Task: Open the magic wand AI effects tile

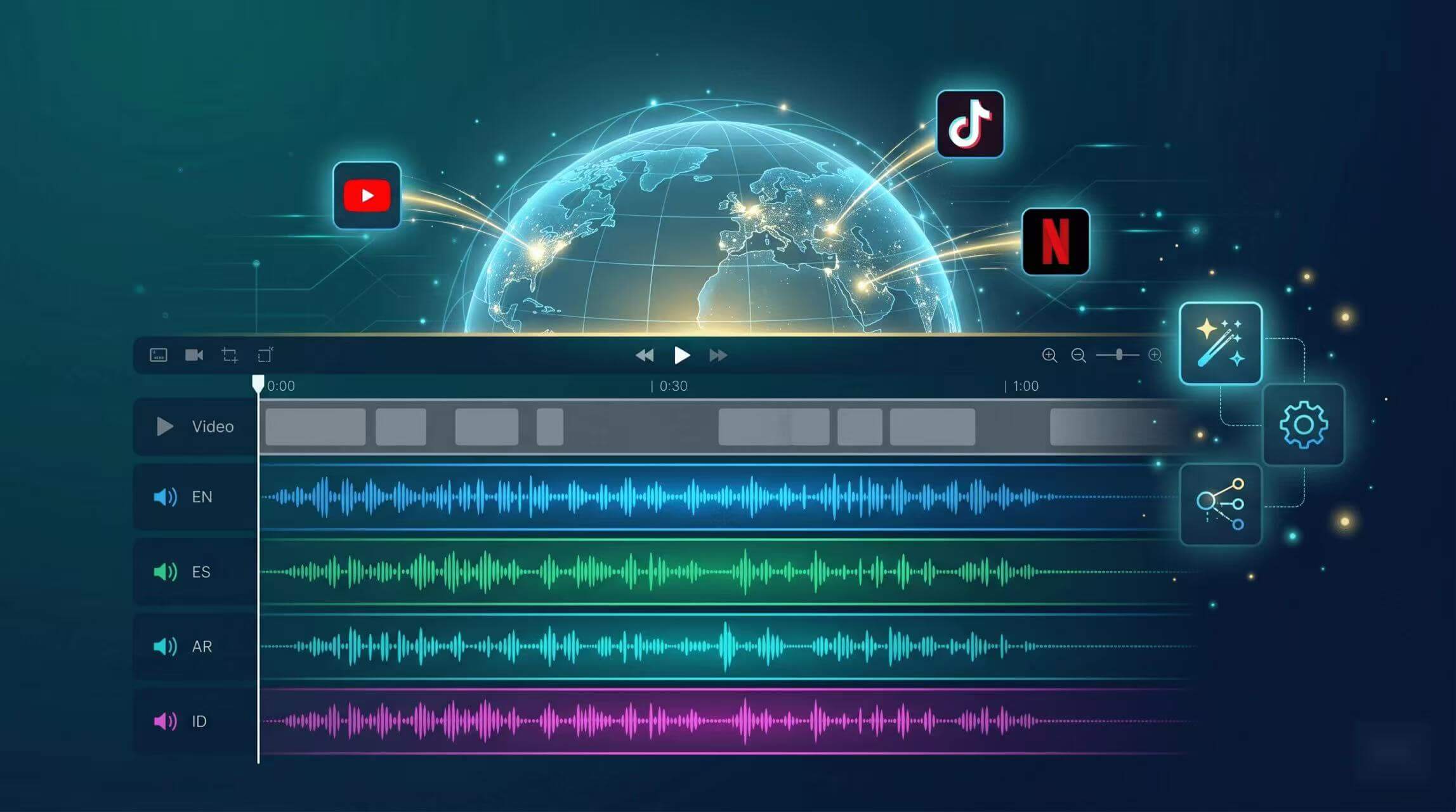Action: coord(1221,343)
